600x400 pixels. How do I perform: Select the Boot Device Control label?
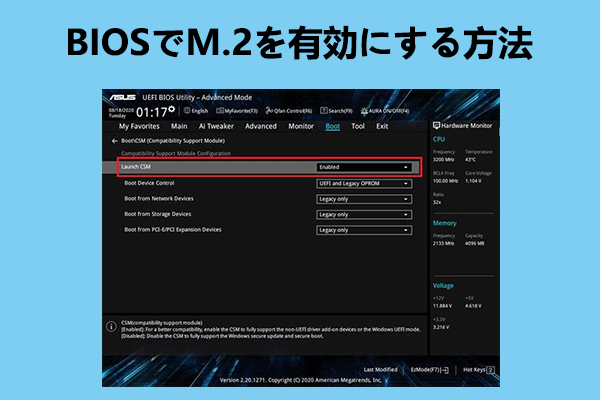(x=149, y=183)
